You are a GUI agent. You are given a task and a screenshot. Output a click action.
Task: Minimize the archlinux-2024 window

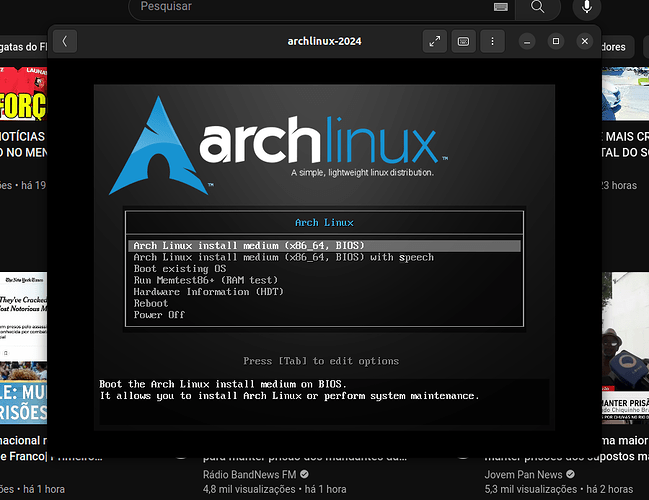click(x=527, y=41)
